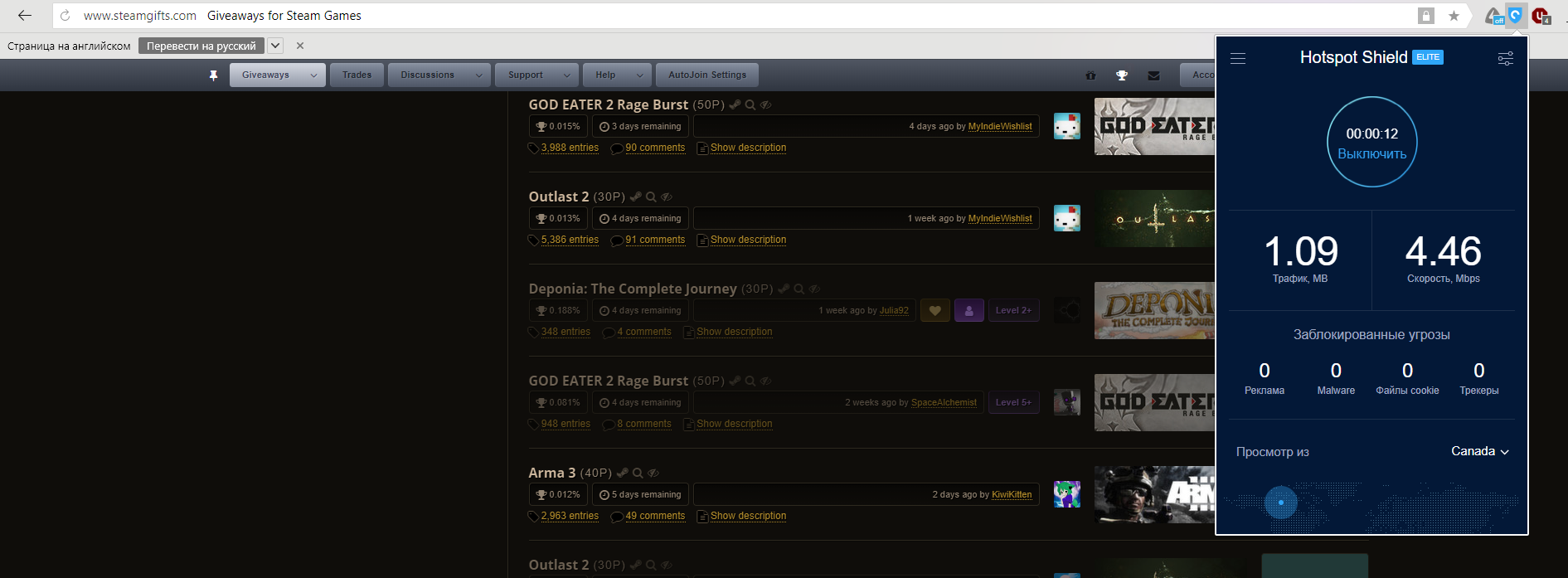Viewport: 1568px width, 578px height.
Task: Click the lock icon in address bar
Action: (x=1425, y=16)
